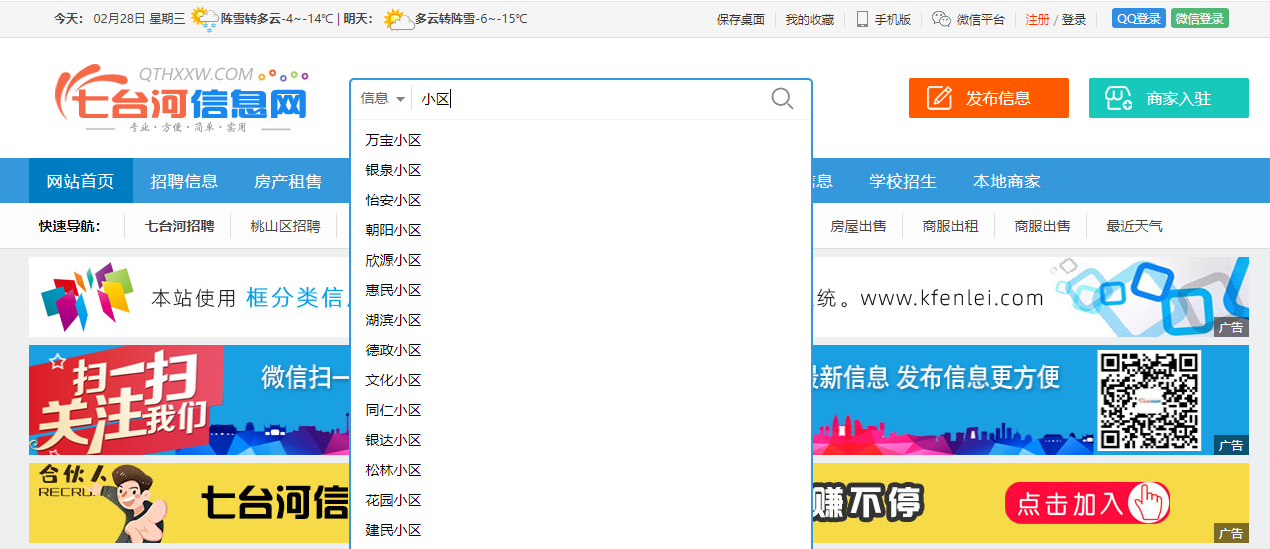Click the mobile phone icon for 手机版
Image resolution: width=1270 pixels, height=549 pixels.
click(x=862, y=19)
